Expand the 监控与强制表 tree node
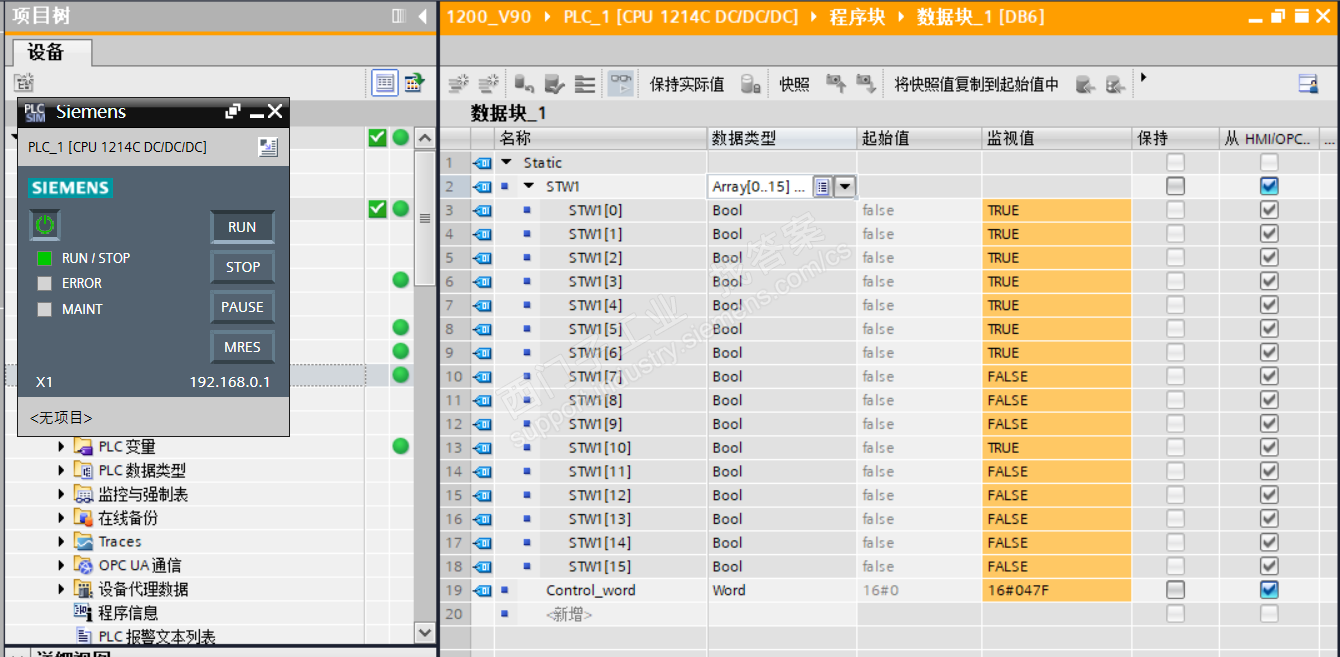The height and width of the screenshot is (657, 1340). (x=62, y=494)
